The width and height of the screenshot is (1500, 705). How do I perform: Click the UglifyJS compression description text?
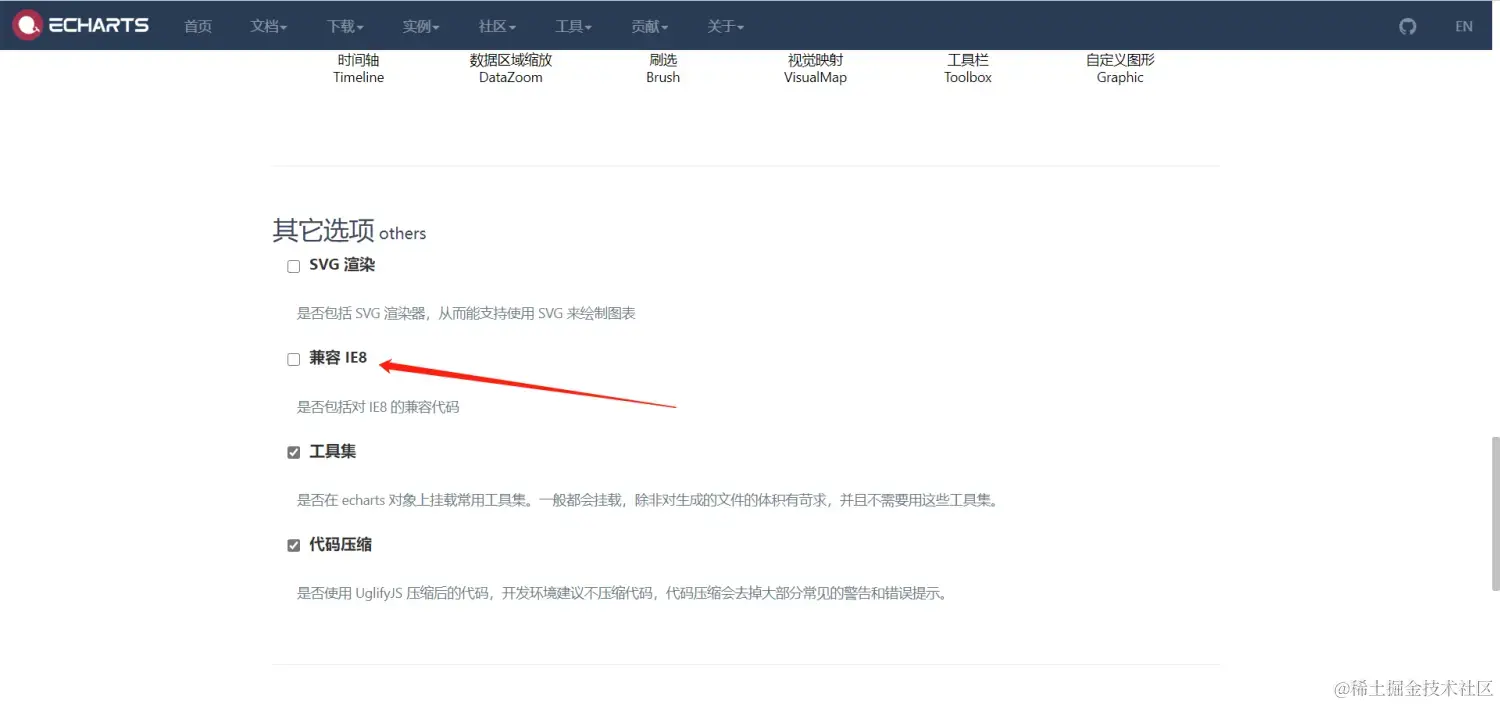pyautogui.click(x=621, y=593)
